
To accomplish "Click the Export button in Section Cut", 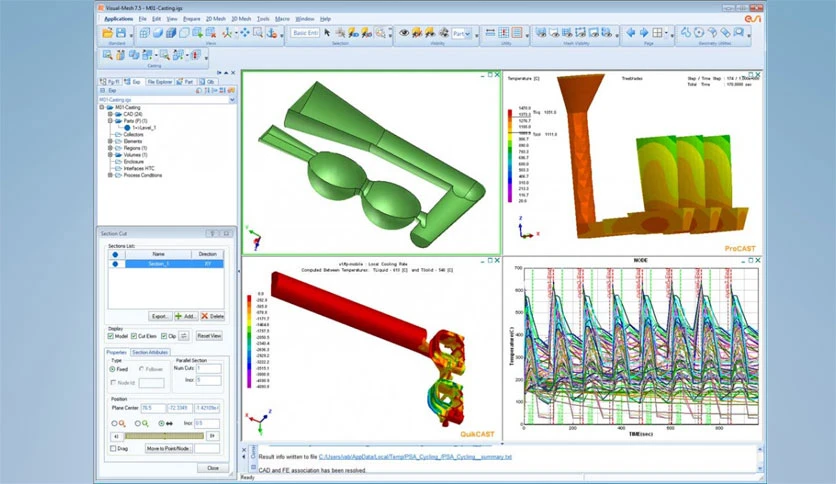I will click(x=159, y=316).
